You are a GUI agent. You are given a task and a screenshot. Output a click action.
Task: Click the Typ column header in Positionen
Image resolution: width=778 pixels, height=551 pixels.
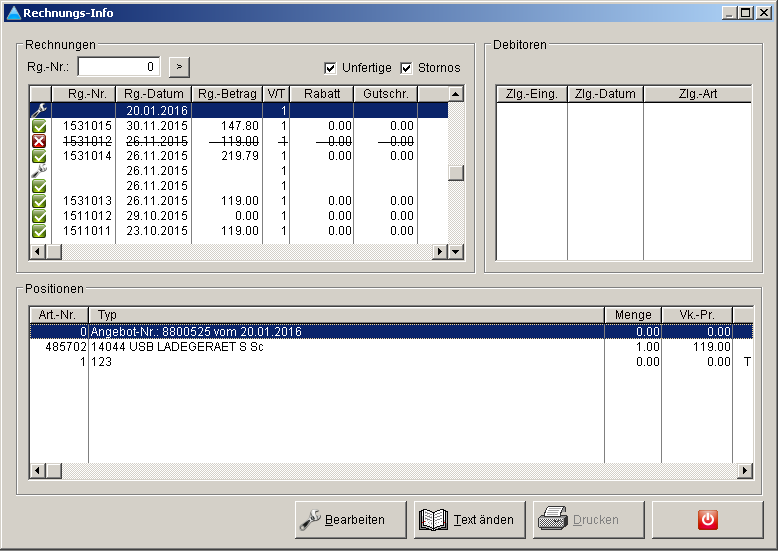coord(346,315)
